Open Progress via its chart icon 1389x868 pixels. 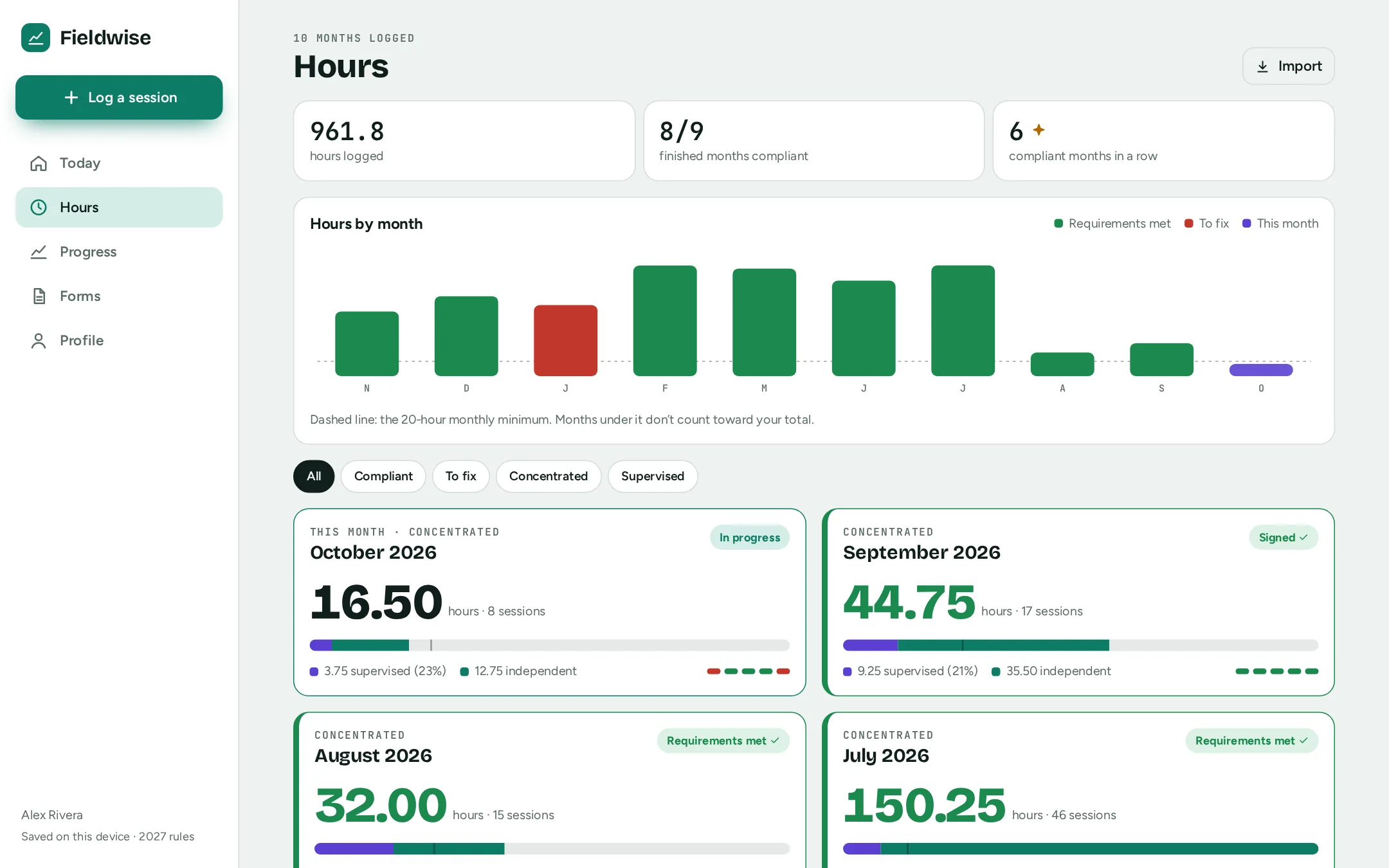[x=39, y=252]
